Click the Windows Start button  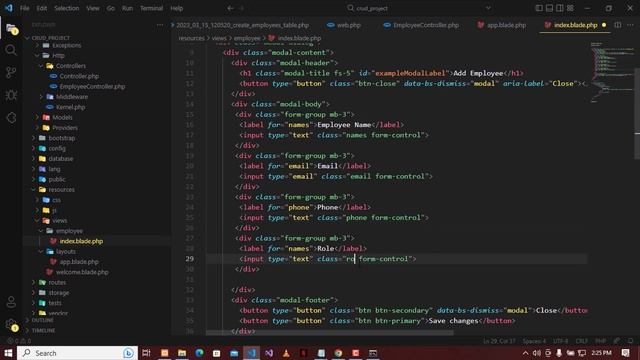[8, 353]
